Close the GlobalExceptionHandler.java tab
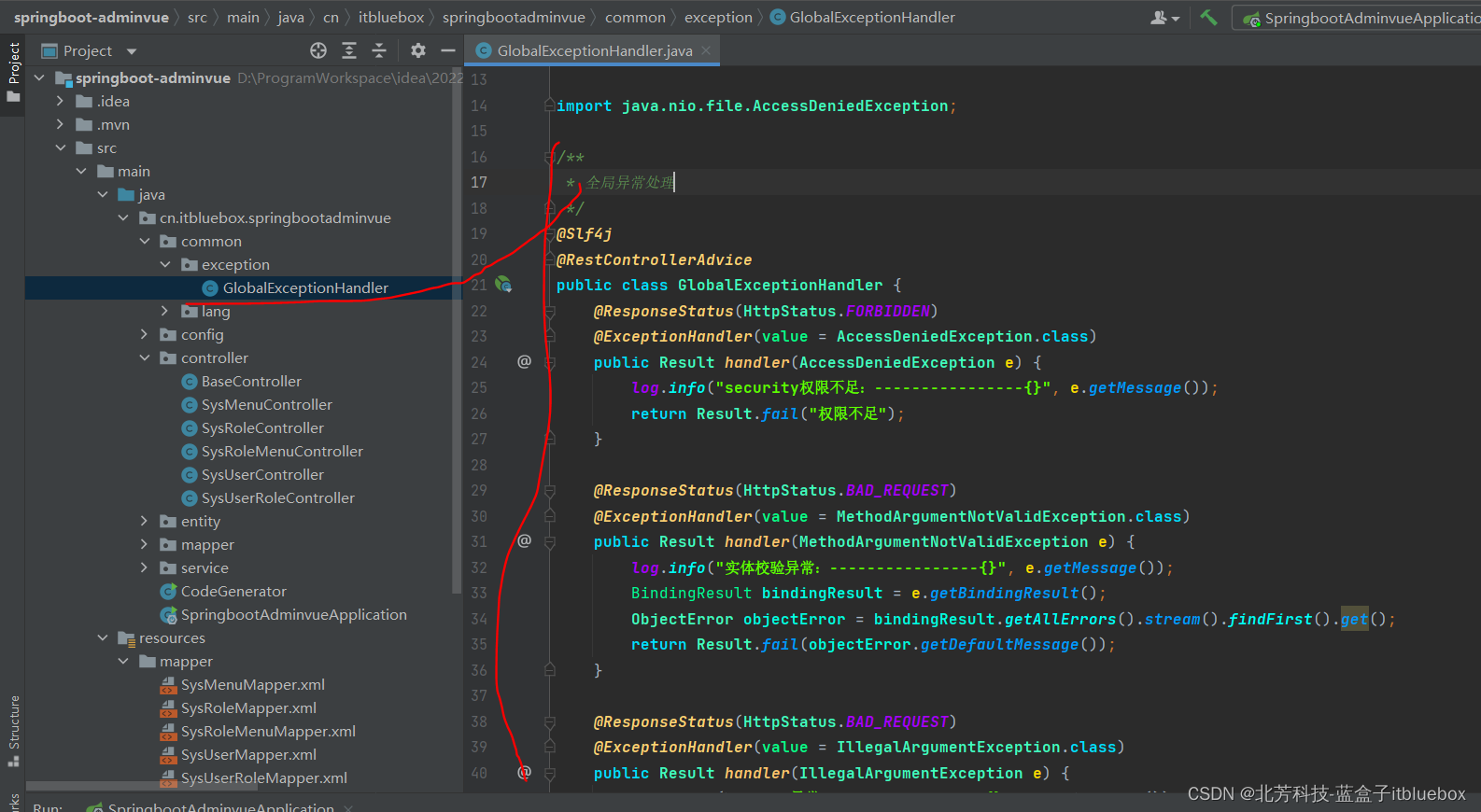 tap(706, 50)
